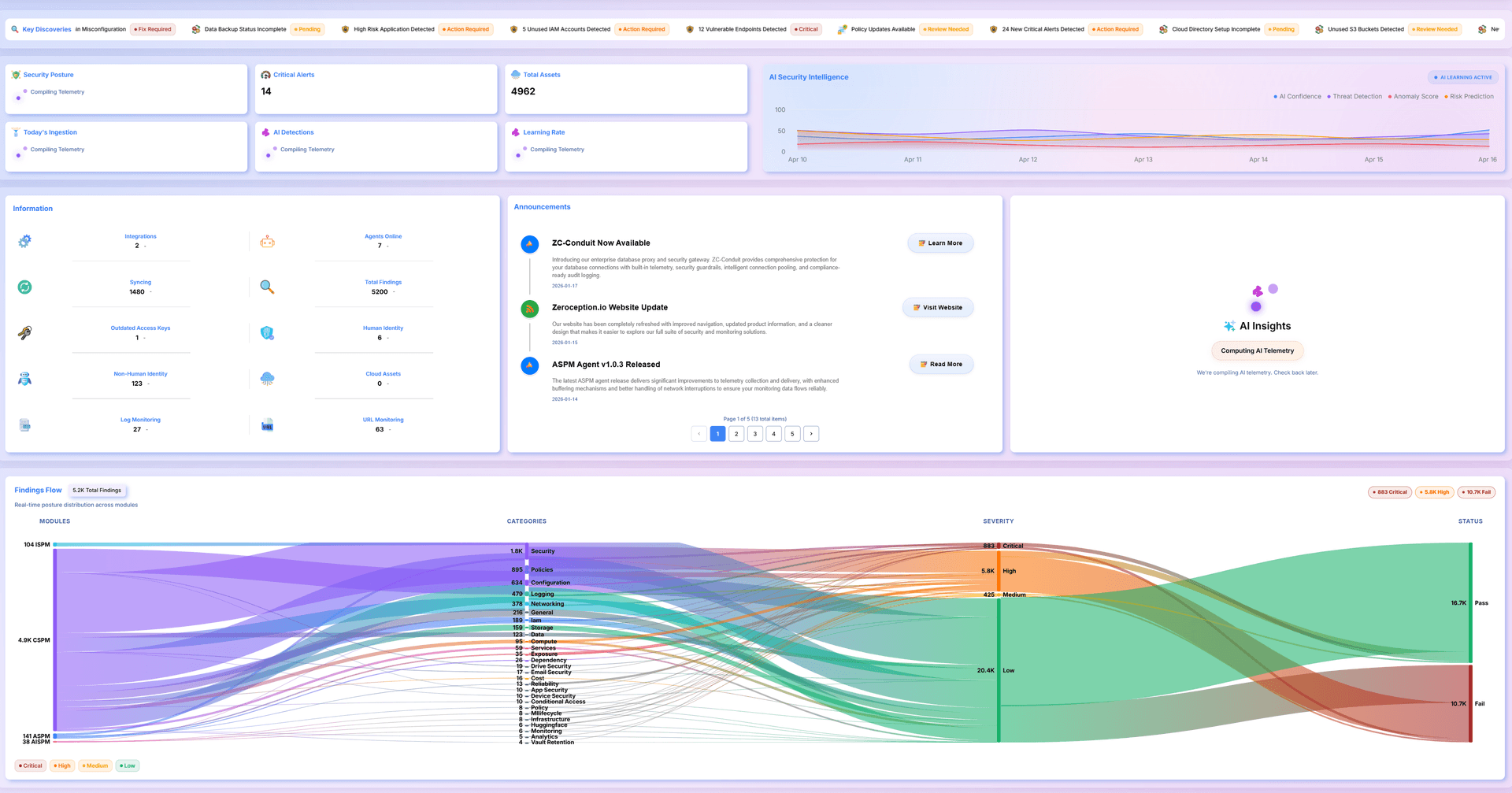Click the Human Identity shield icon
Viewport: 1512px width, 793px height.
[268, 333]
